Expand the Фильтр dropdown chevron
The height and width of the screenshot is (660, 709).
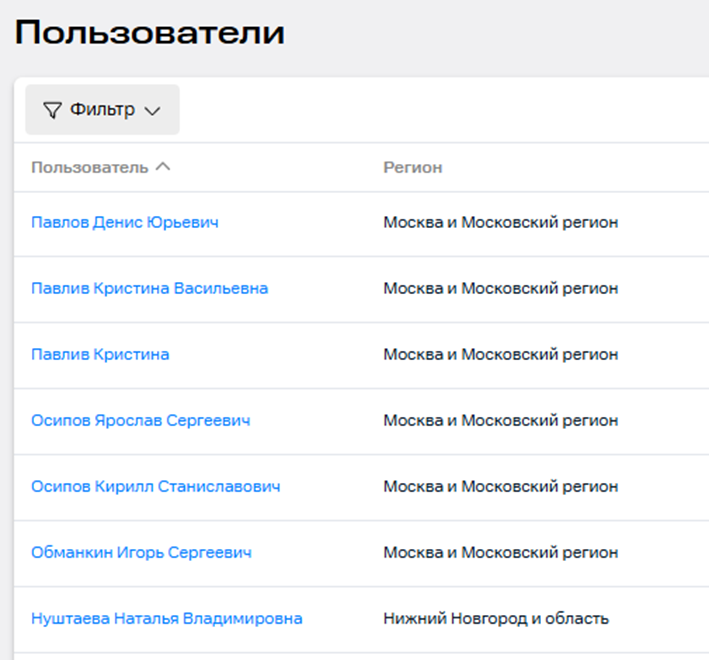tap(152, 111)
